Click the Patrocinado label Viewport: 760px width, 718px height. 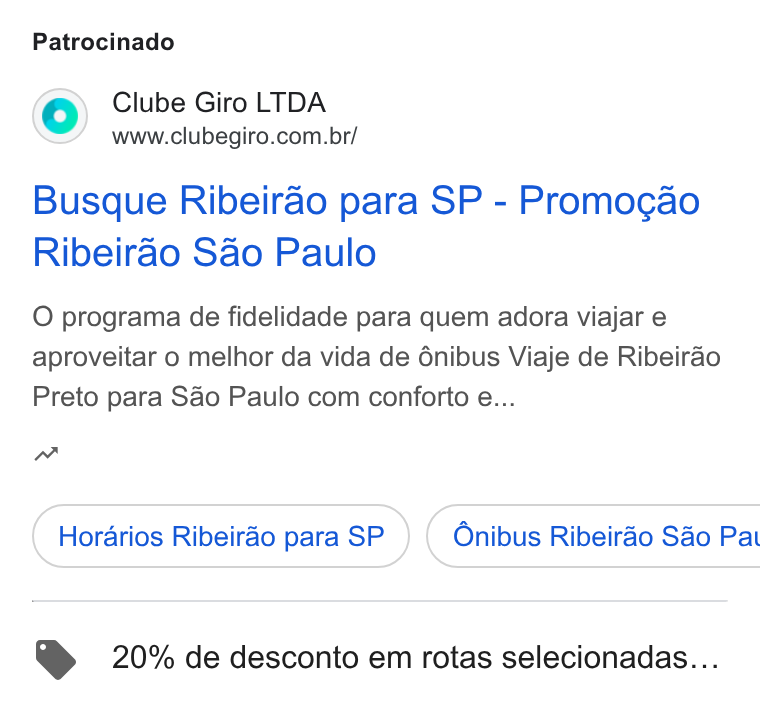(103, 42)
